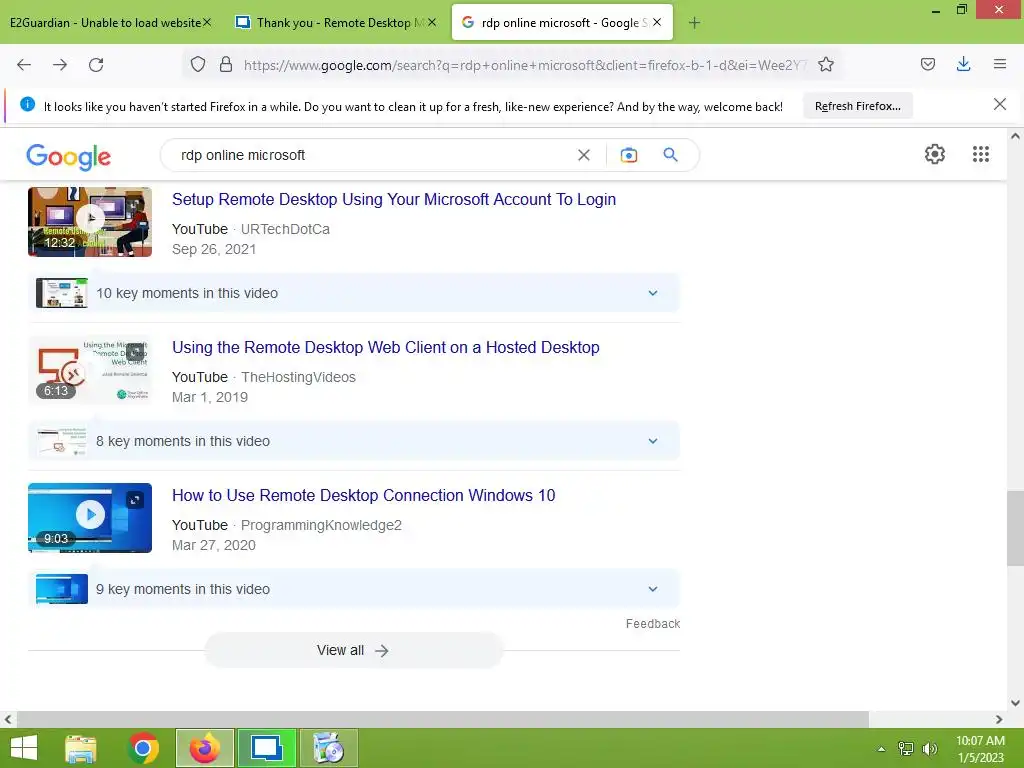
Task: Click the vertical scrollbar down arrow
Action: pyautogui.click(x=1016, y=703)
